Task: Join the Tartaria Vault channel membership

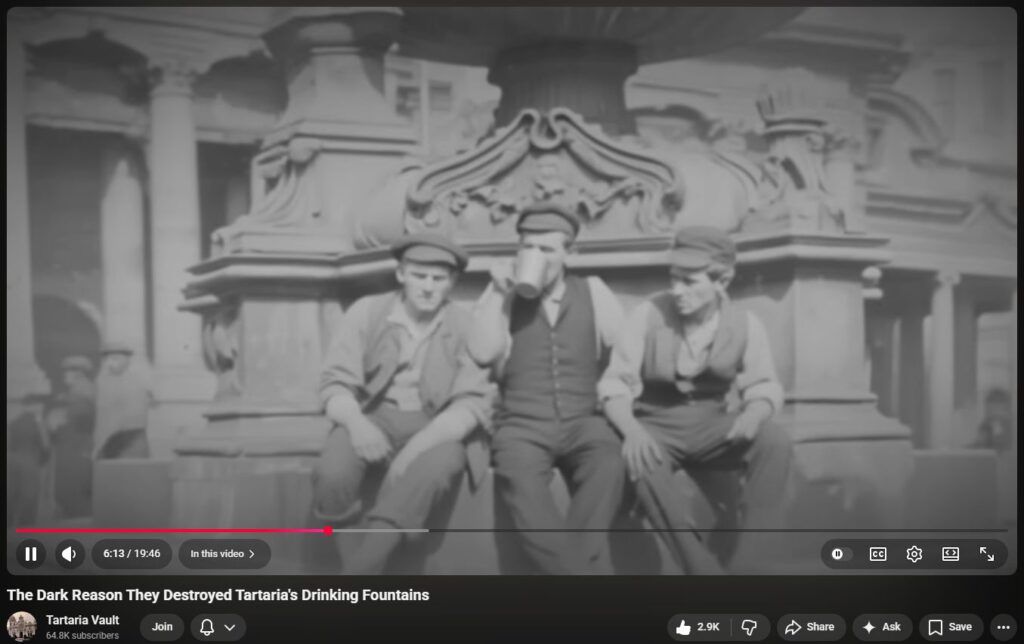Action: click(x=161, y=627)
